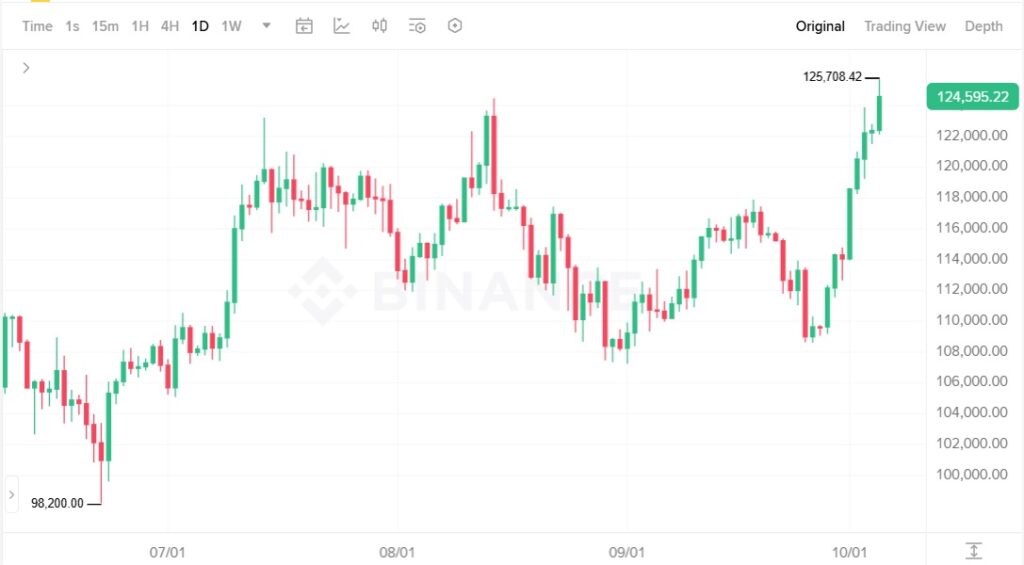1024x565 pixels.
Task: Open the chart display settings icon
Action: coord(417,26)
